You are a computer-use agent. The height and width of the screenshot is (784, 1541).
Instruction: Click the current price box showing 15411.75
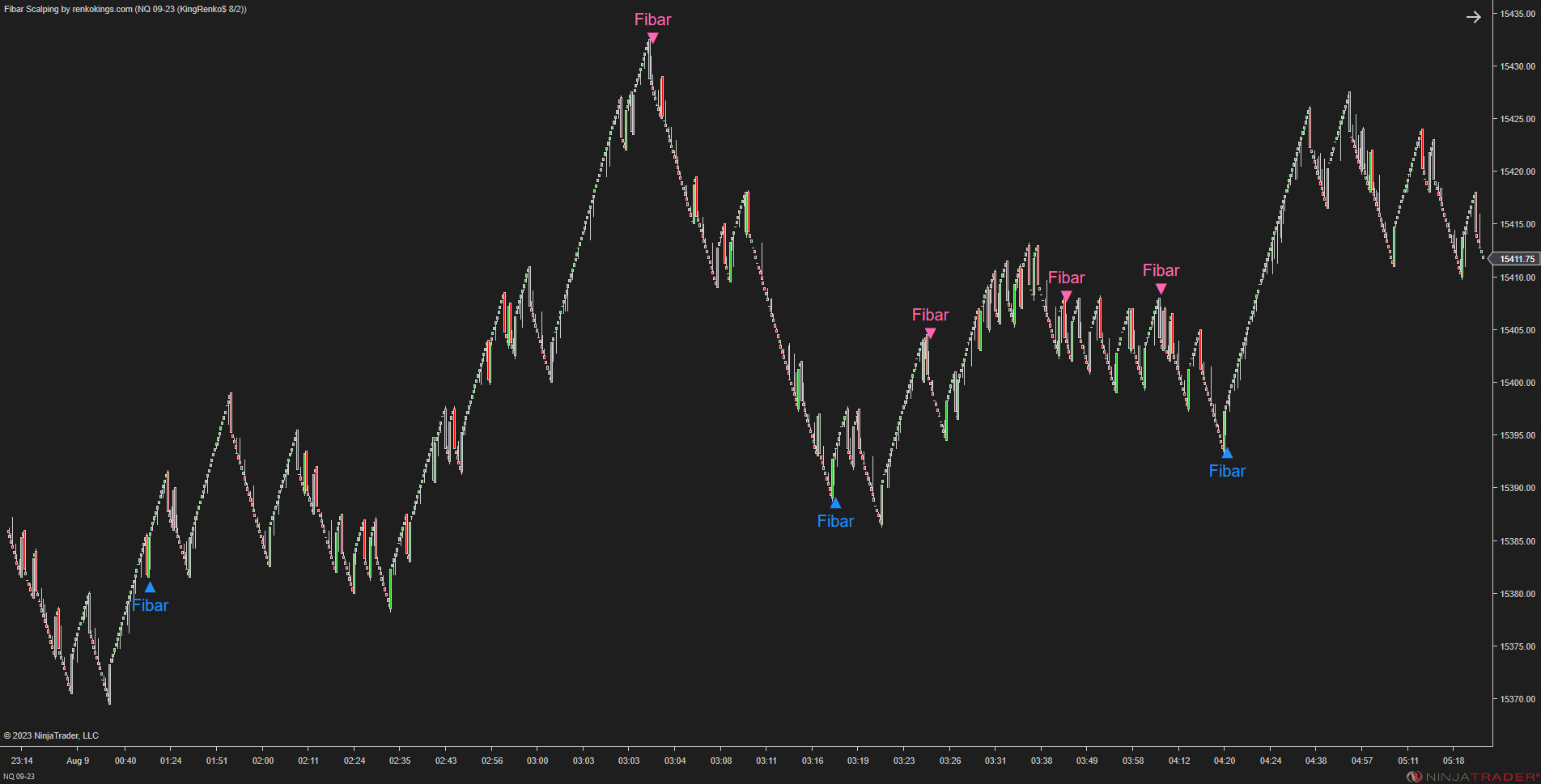1518,259
